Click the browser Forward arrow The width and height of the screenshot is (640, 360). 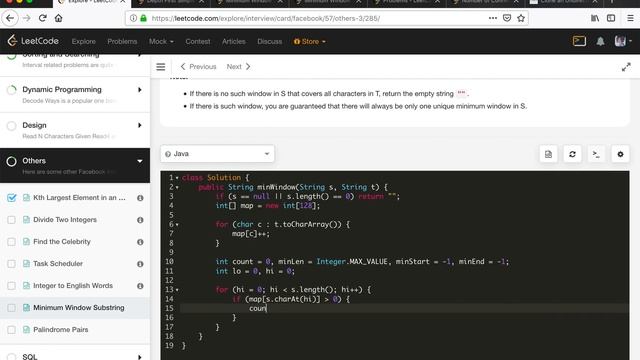[x=27, y=18]
